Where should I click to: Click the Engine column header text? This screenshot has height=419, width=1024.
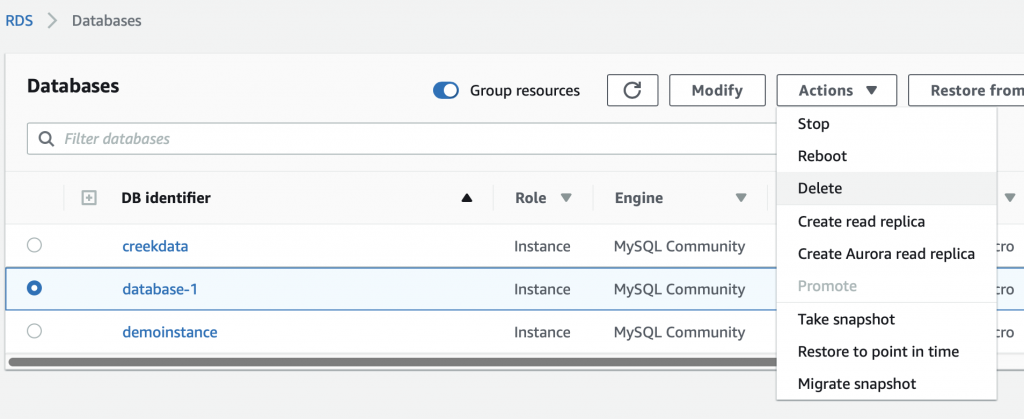click(639, 198)
